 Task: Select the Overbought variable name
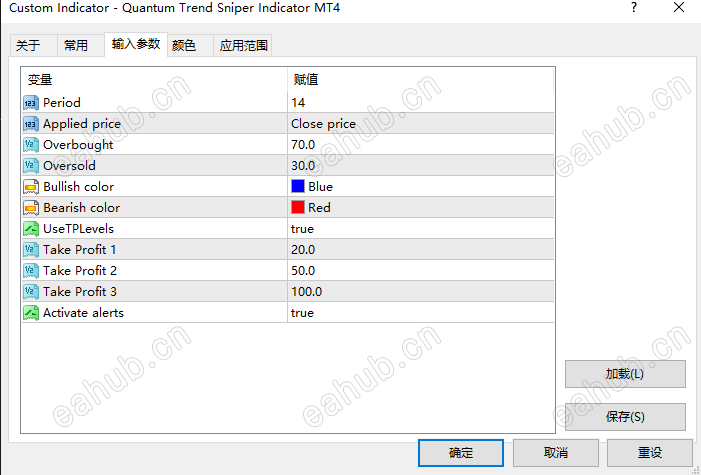pos(78,145)
